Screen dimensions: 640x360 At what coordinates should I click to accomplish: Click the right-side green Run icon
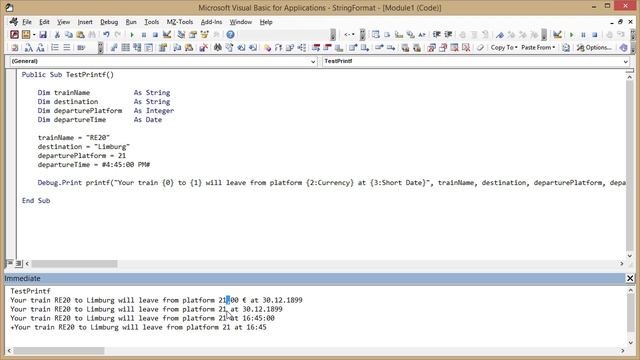571,35
